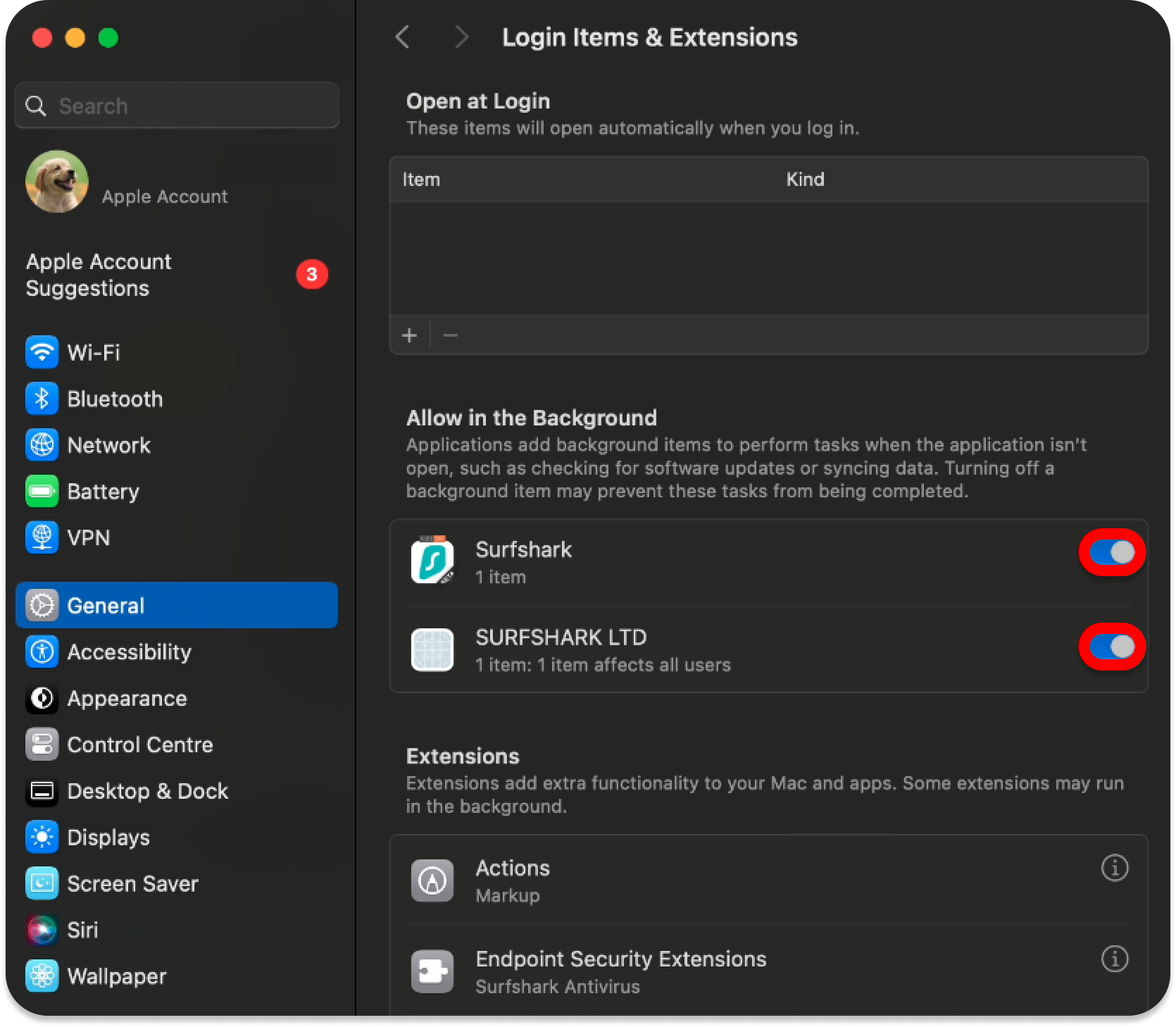Select Siri in the sidebar

click(82, 930)
